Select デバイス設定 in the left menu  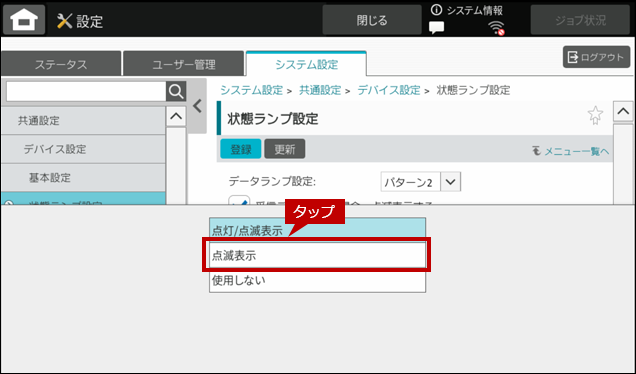(83, 149)
